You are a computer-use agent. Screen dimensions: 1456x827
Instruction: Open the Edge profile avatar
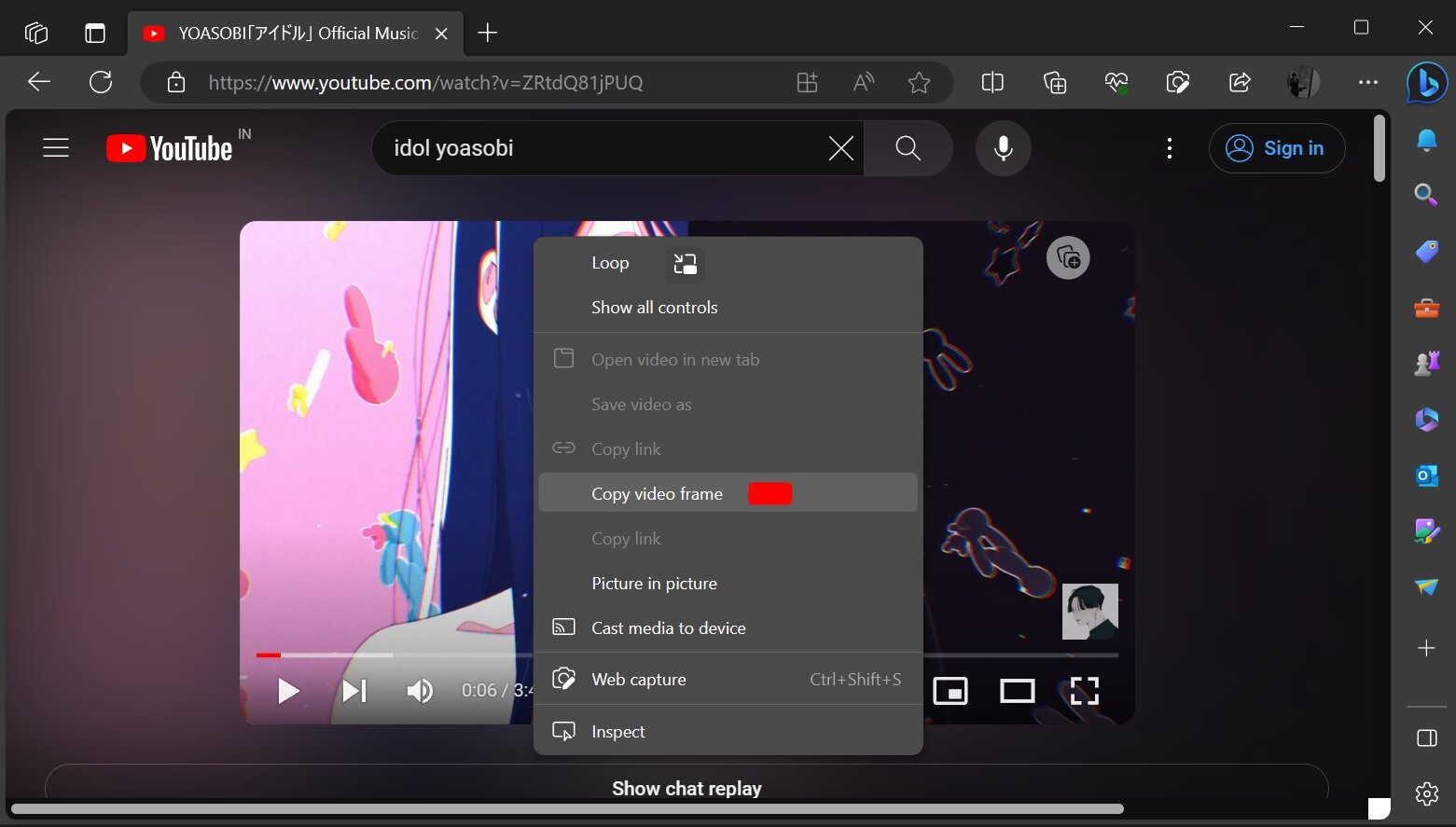[x=1303, y=82]
